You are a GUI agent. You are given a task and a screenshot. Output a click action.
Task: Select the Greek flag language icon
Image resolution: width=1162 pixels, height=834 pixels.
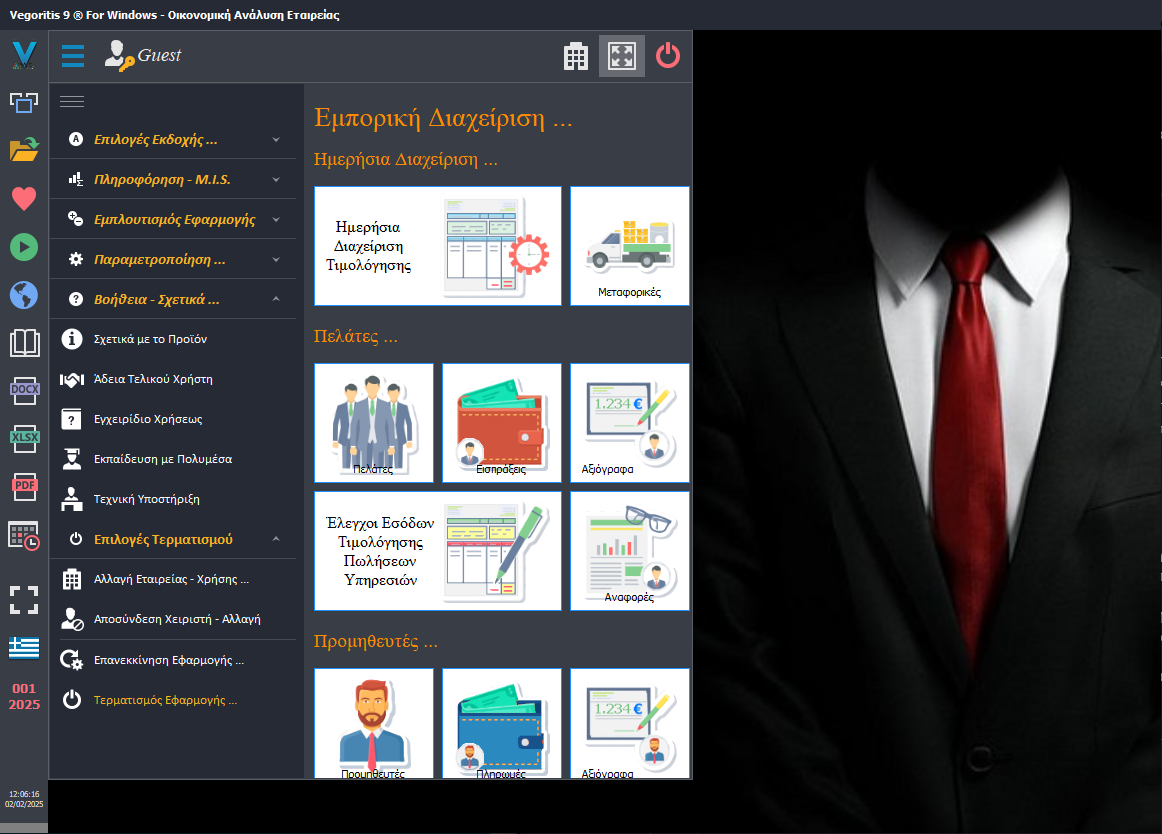(24, 648)
